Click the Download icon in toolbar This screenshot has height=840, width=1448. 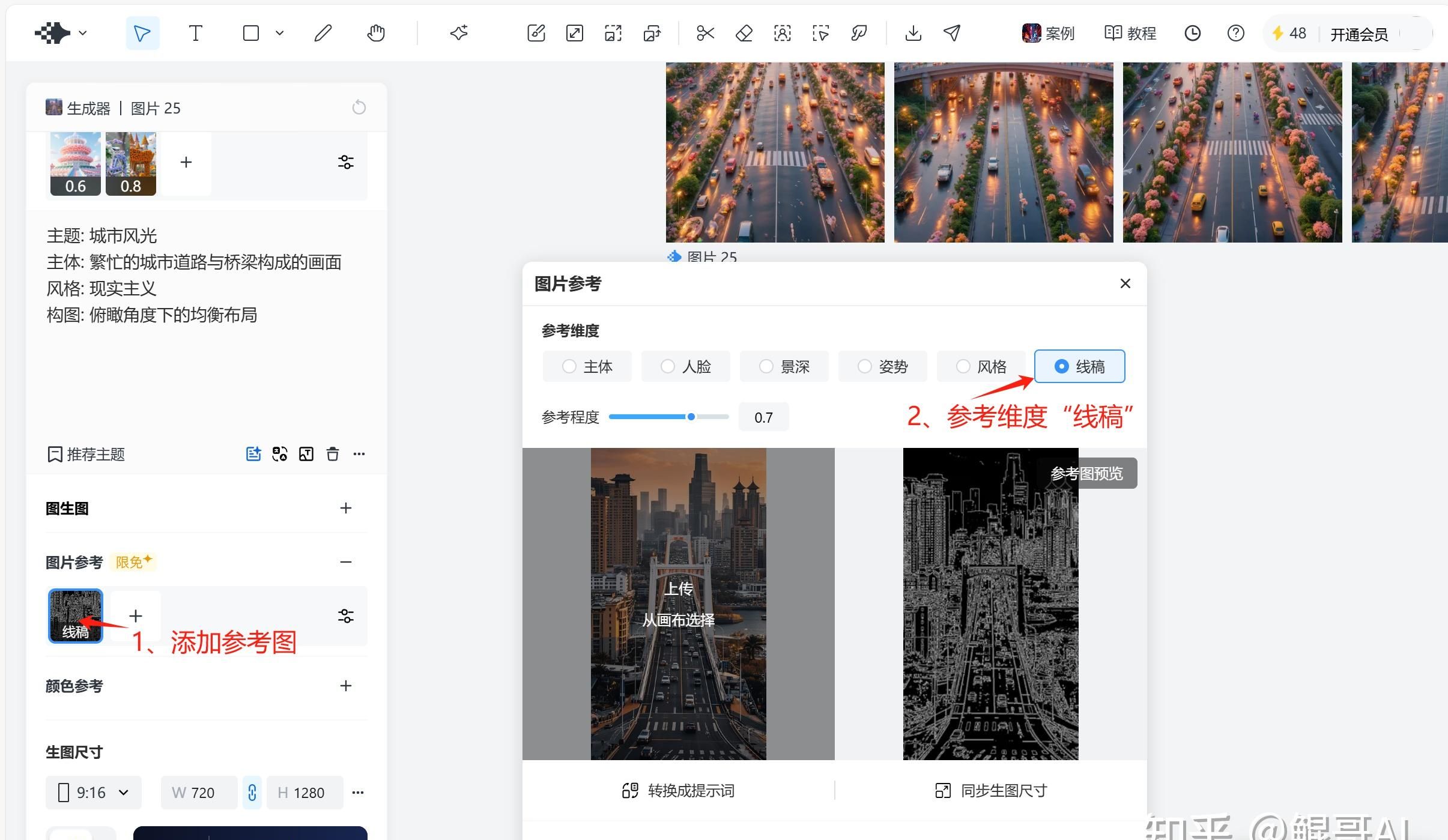tap(913, 33)
